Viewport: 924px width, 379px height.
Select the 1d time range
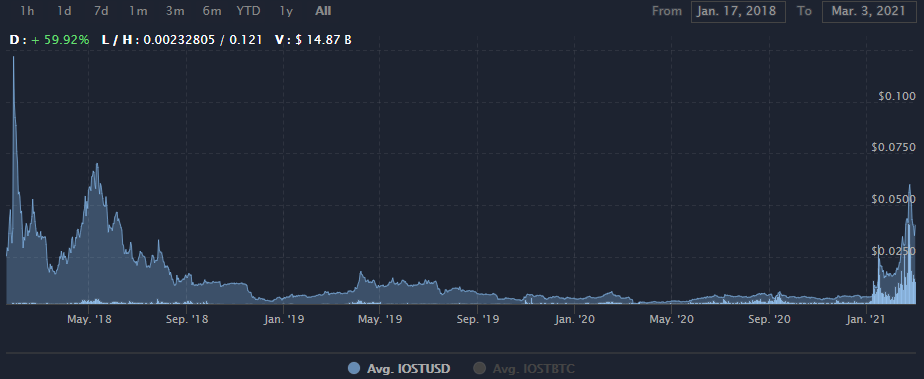64,11
